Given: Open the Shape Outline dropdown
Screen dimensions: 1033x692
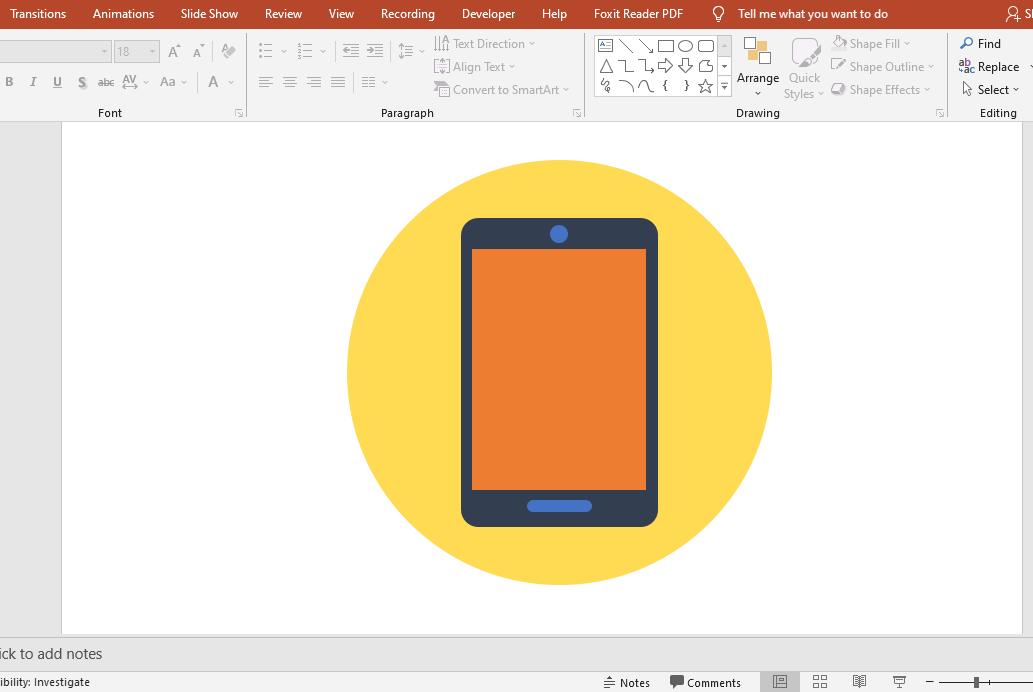Looking at the screenshot, I should coord(882,66).
